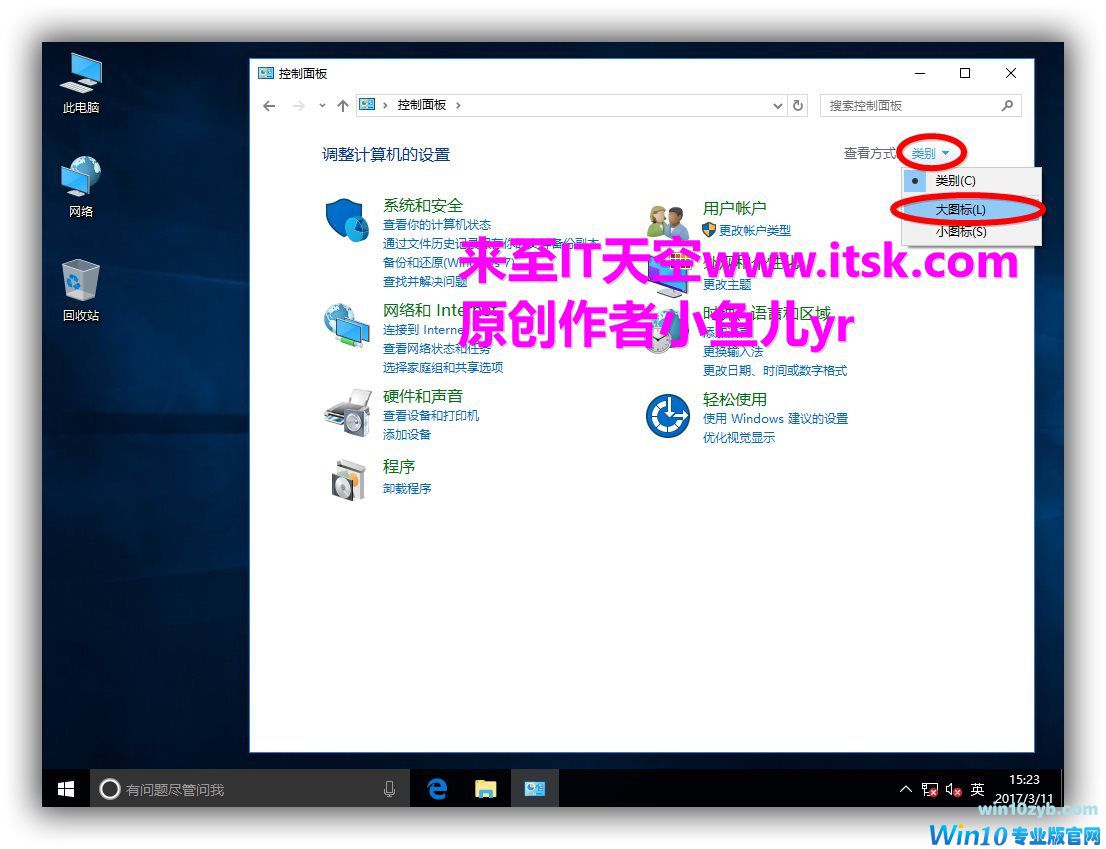Go back with the back arrow
The image size is (1106, 849).
tap(269, 106)
